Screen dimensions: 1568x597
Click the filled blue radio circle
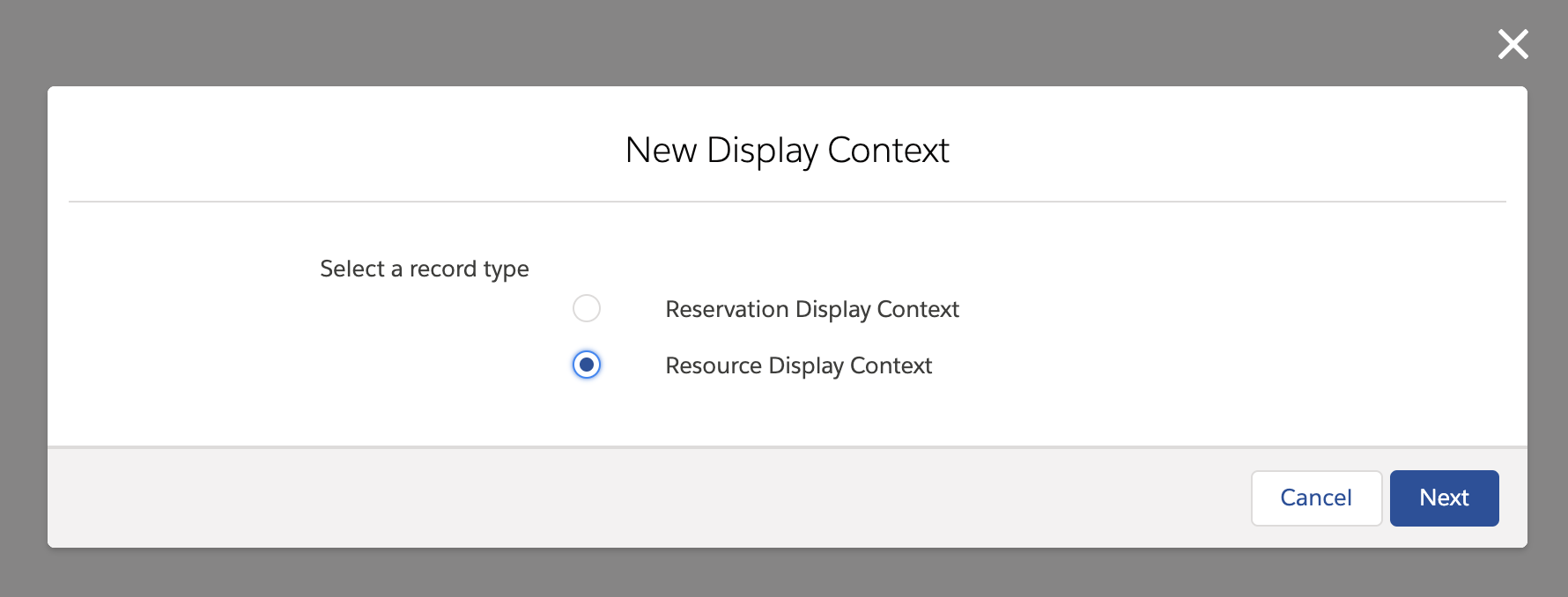587,365
